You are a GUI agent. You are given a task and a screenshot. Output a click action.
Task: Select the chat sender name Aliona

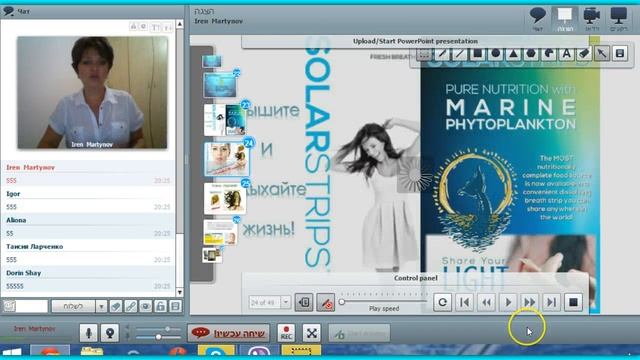tap(16, 220)
